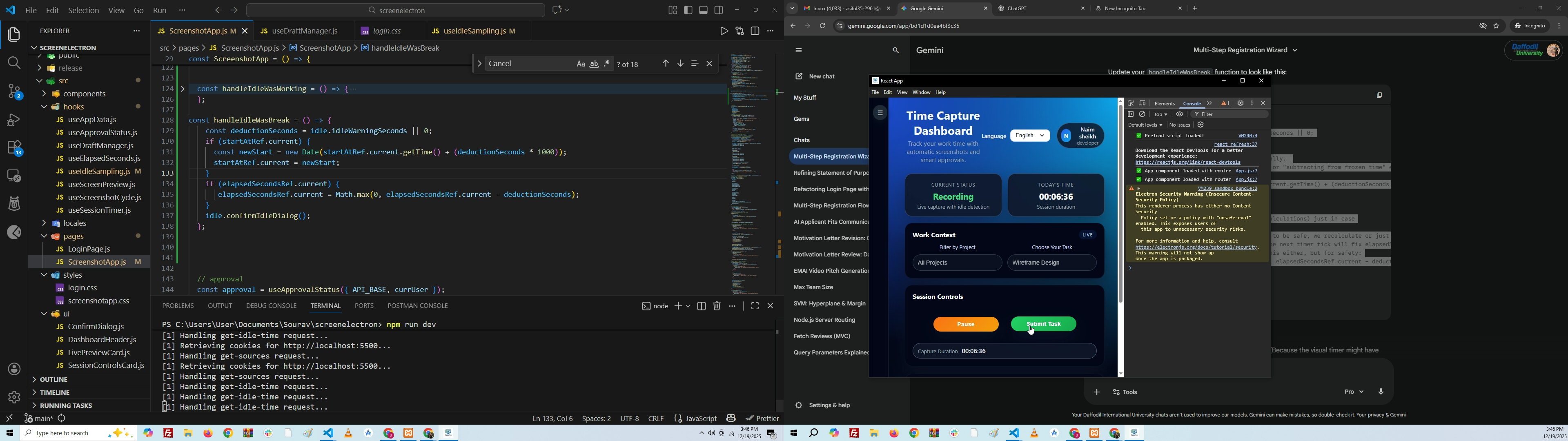Split the VS Code editor right

click(x=755, y=31)
